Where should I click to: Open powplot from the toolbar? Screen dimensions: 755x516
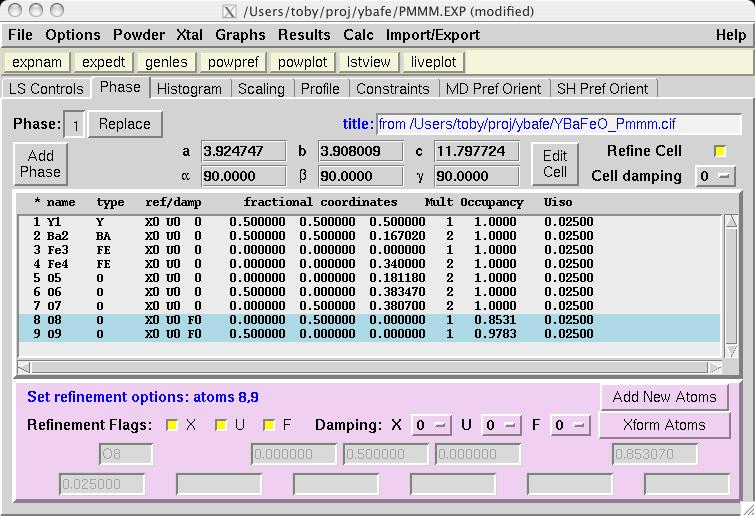pyautogui.click(x=302, y=62)
